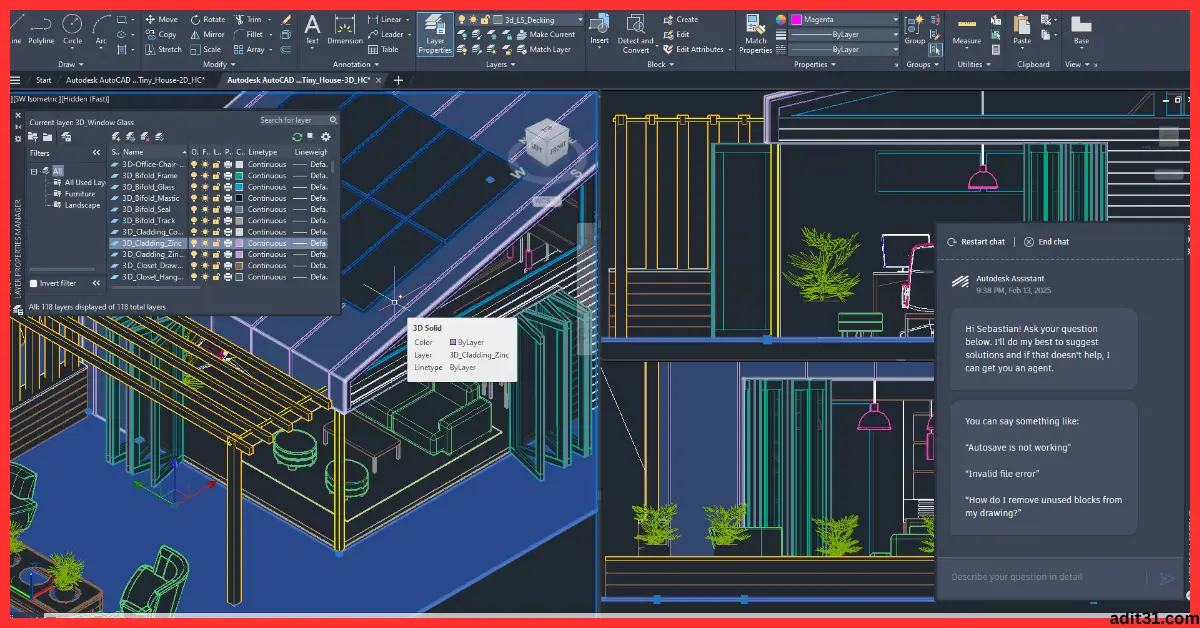Viewport: 1200px width, 628px height.
Task: Click the Search for layer field
Action: (299, 120)
